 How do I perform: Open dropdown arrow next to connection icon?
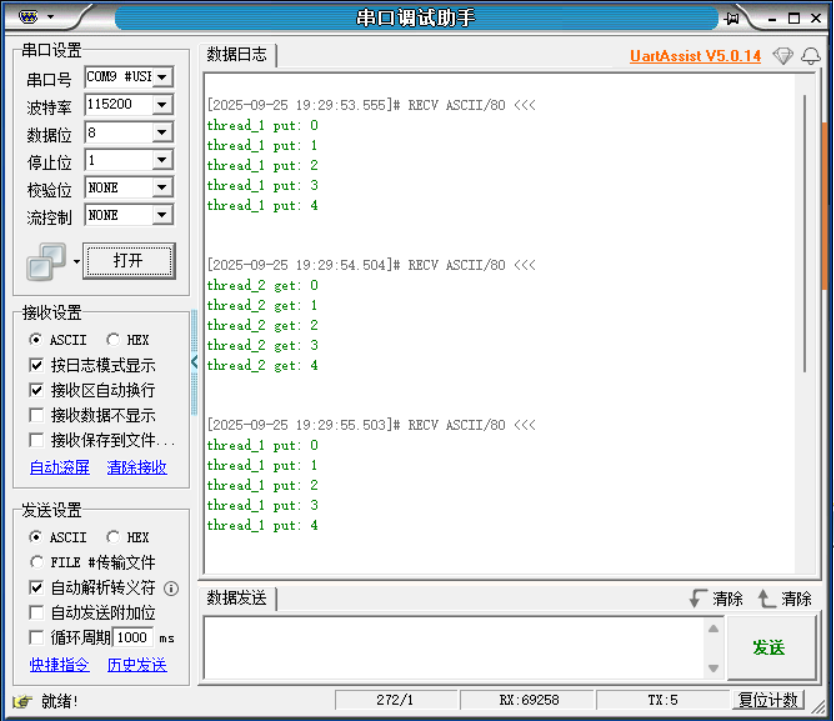(76, 262)
